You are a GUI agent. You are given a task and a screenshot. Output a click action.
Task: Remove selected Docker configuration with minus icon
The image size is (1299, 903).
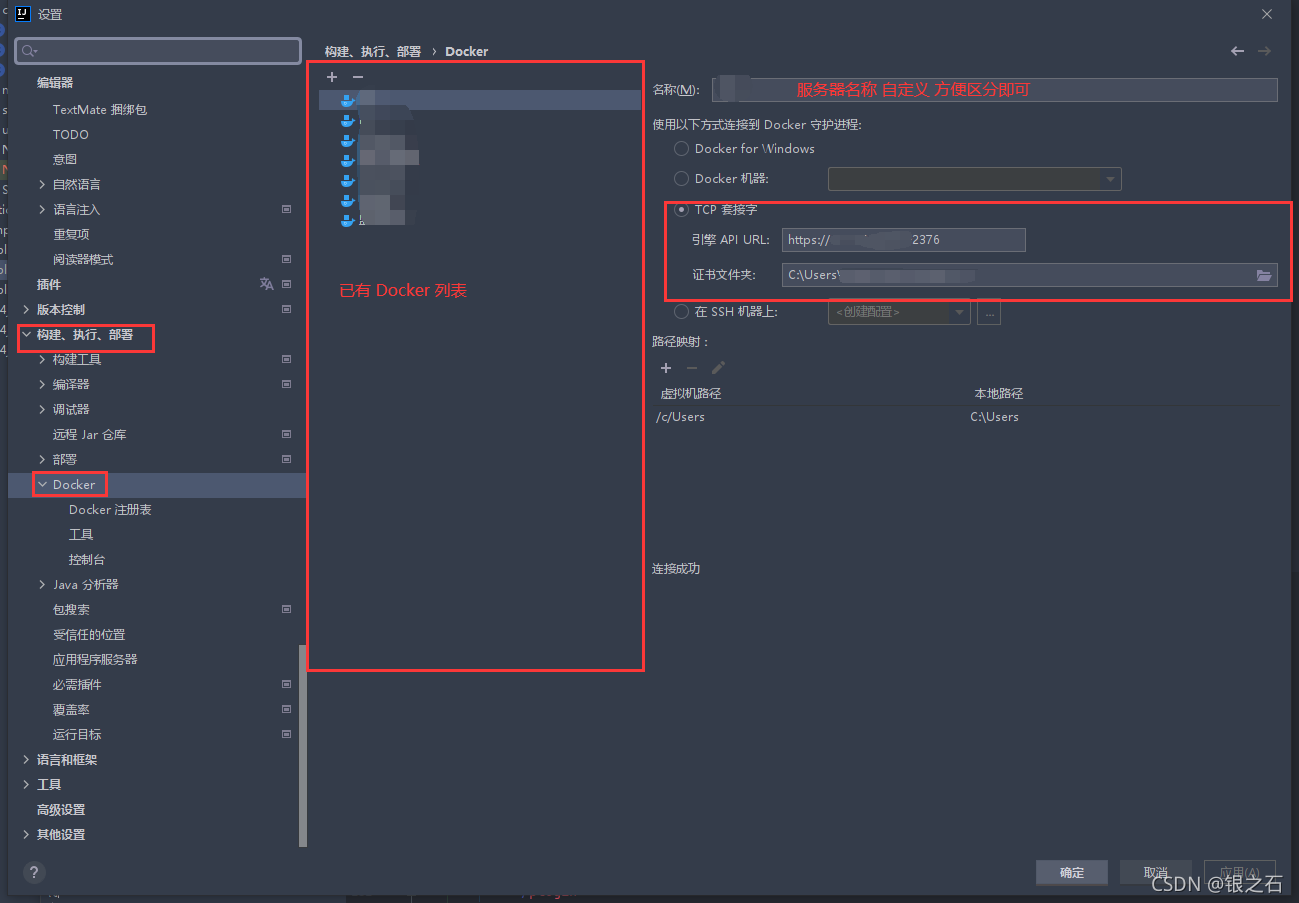coord(358,77)
